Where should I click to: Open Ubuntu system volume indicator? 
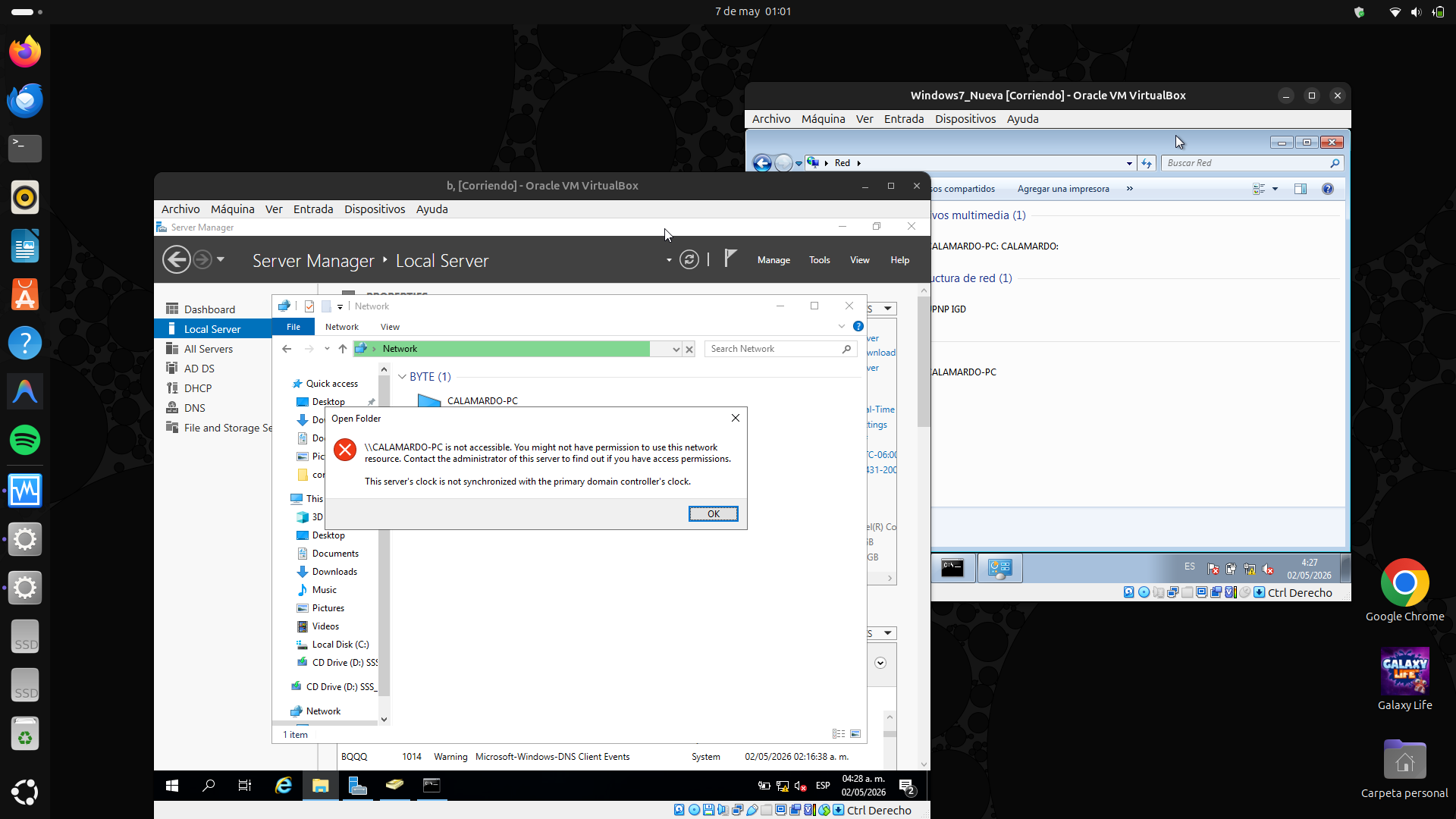point(1416,11)
